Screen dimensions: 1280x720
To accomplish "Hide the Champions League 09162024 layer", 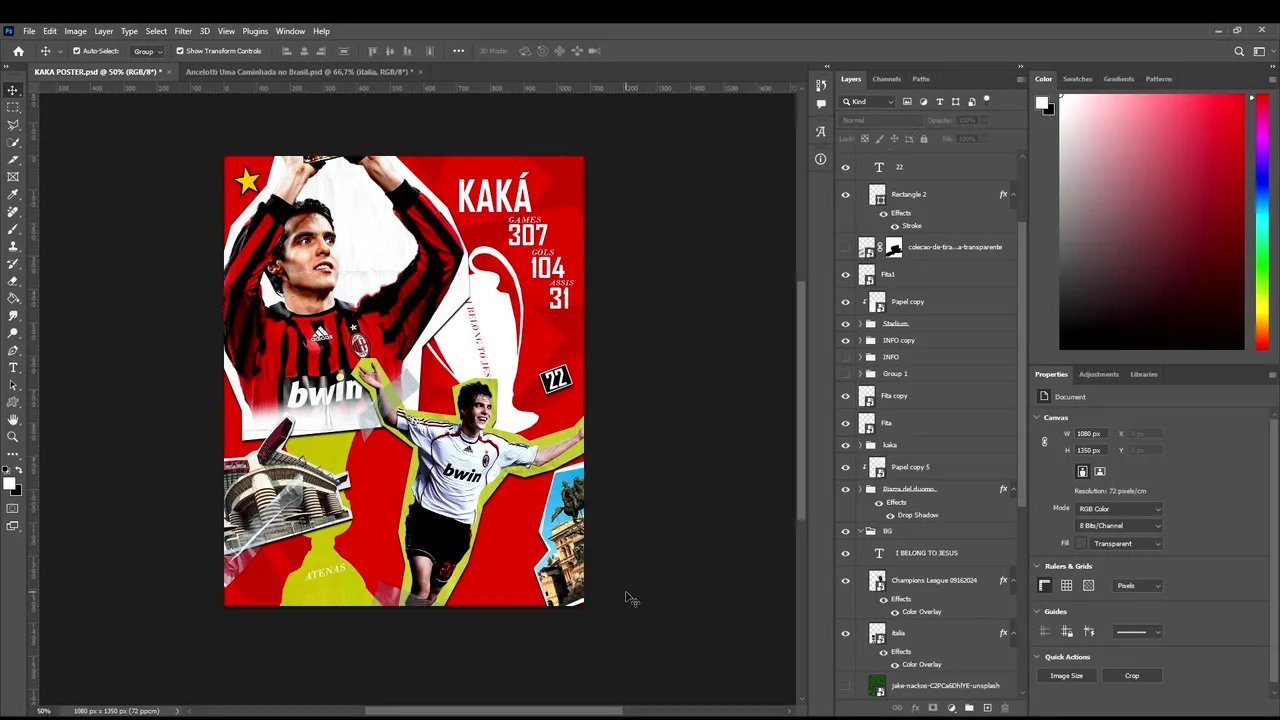I will [x=846, y=581].
